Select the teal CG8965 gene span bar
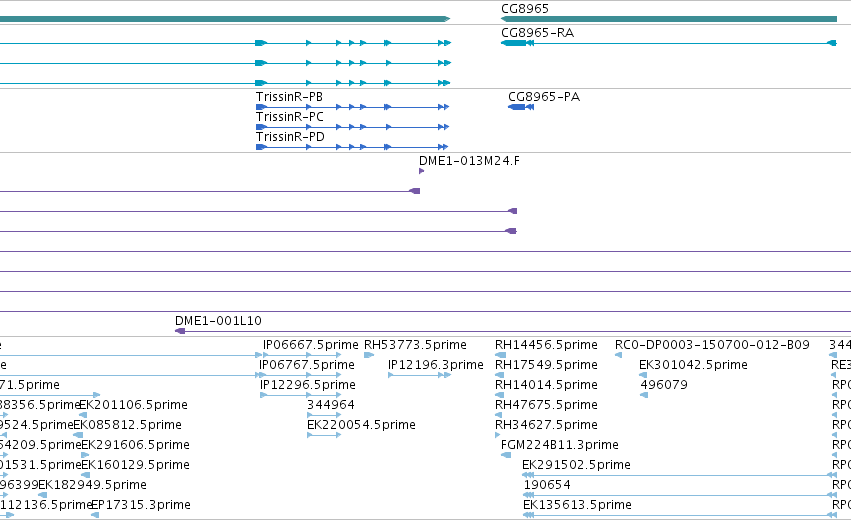This screenshot has height=520, width=851. [669, 19]
